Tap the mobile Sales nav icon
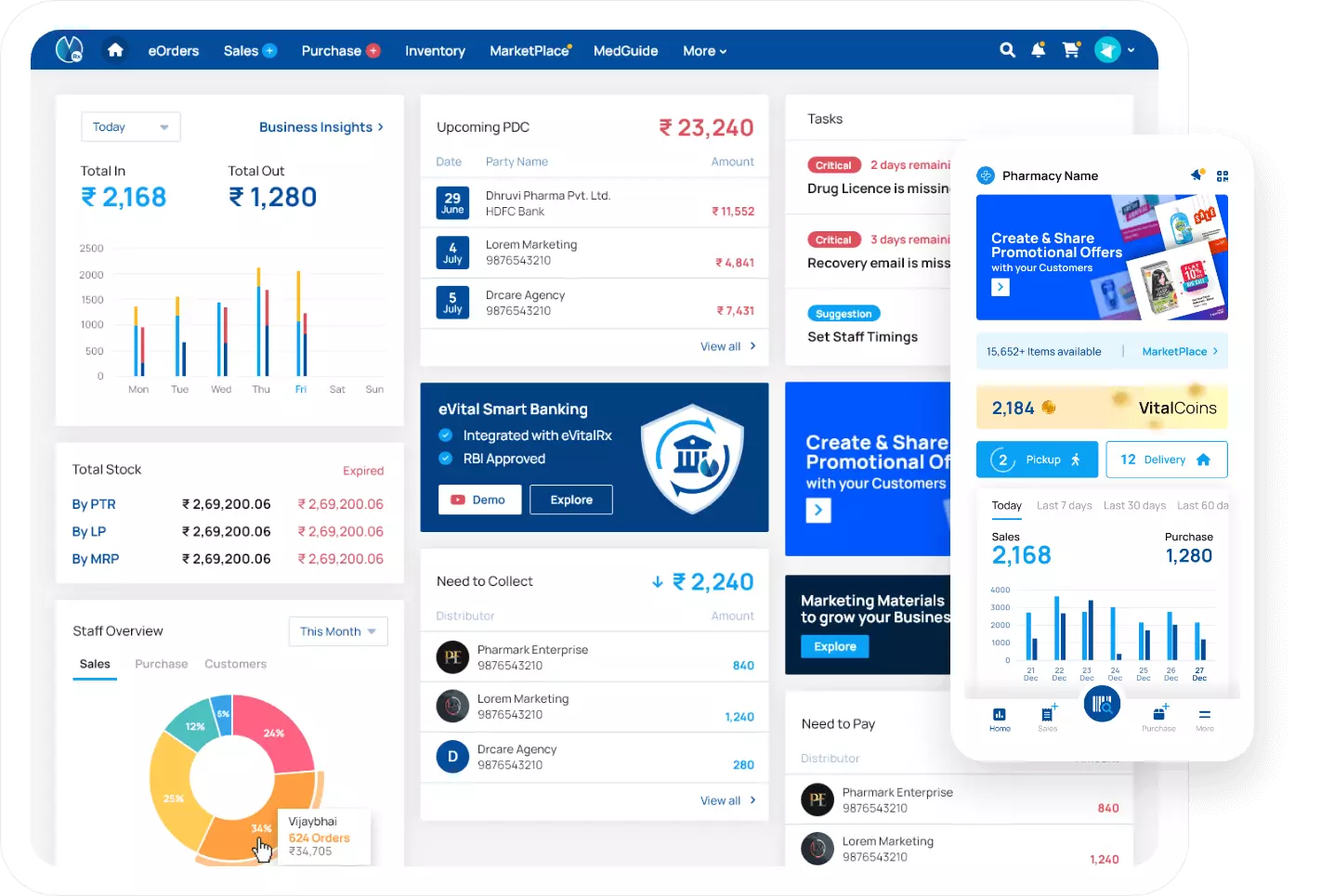 (x=1048, y=719)
